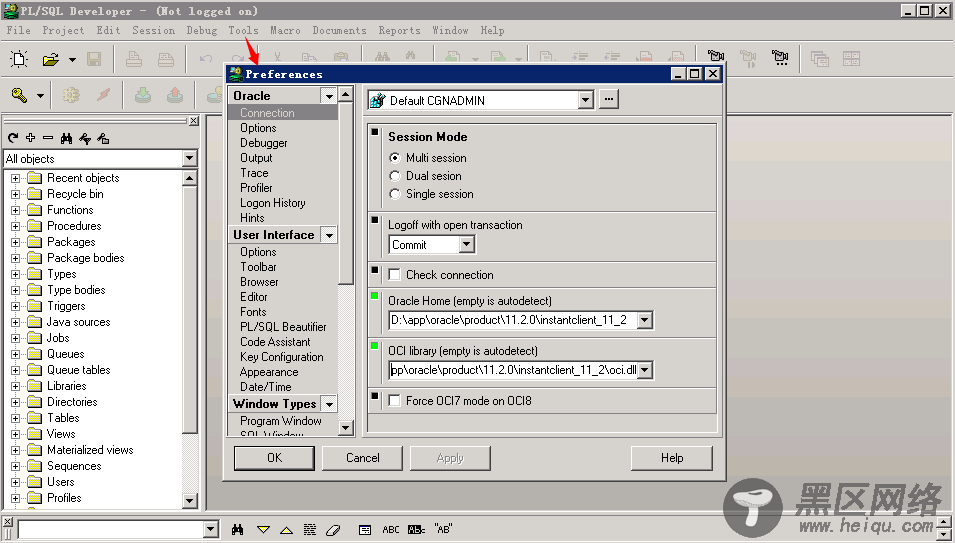The image size is (955, 543).
Task: Click the yellow down triangle find-next icon
Action: coord(263,530)
